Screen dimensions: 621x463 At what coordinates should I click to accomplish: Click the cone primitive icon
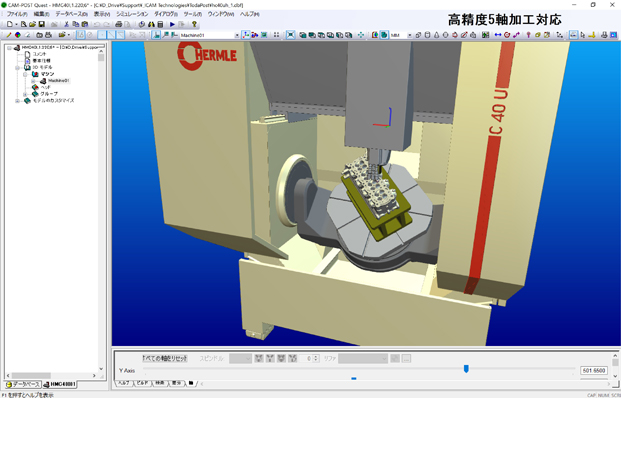pyautogui.click(x=436, y=35)
